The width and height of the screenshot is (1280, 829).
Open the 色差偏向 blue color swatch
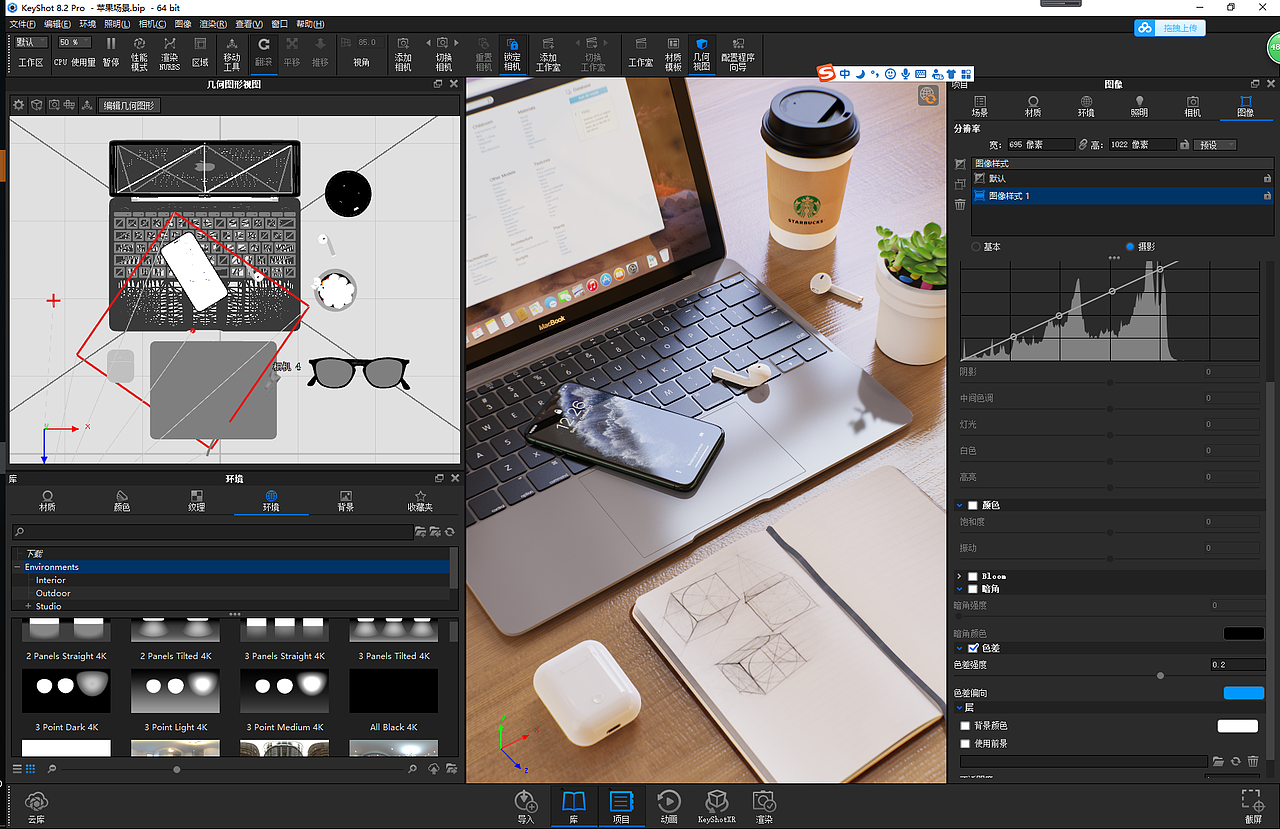click(1244, 693)
